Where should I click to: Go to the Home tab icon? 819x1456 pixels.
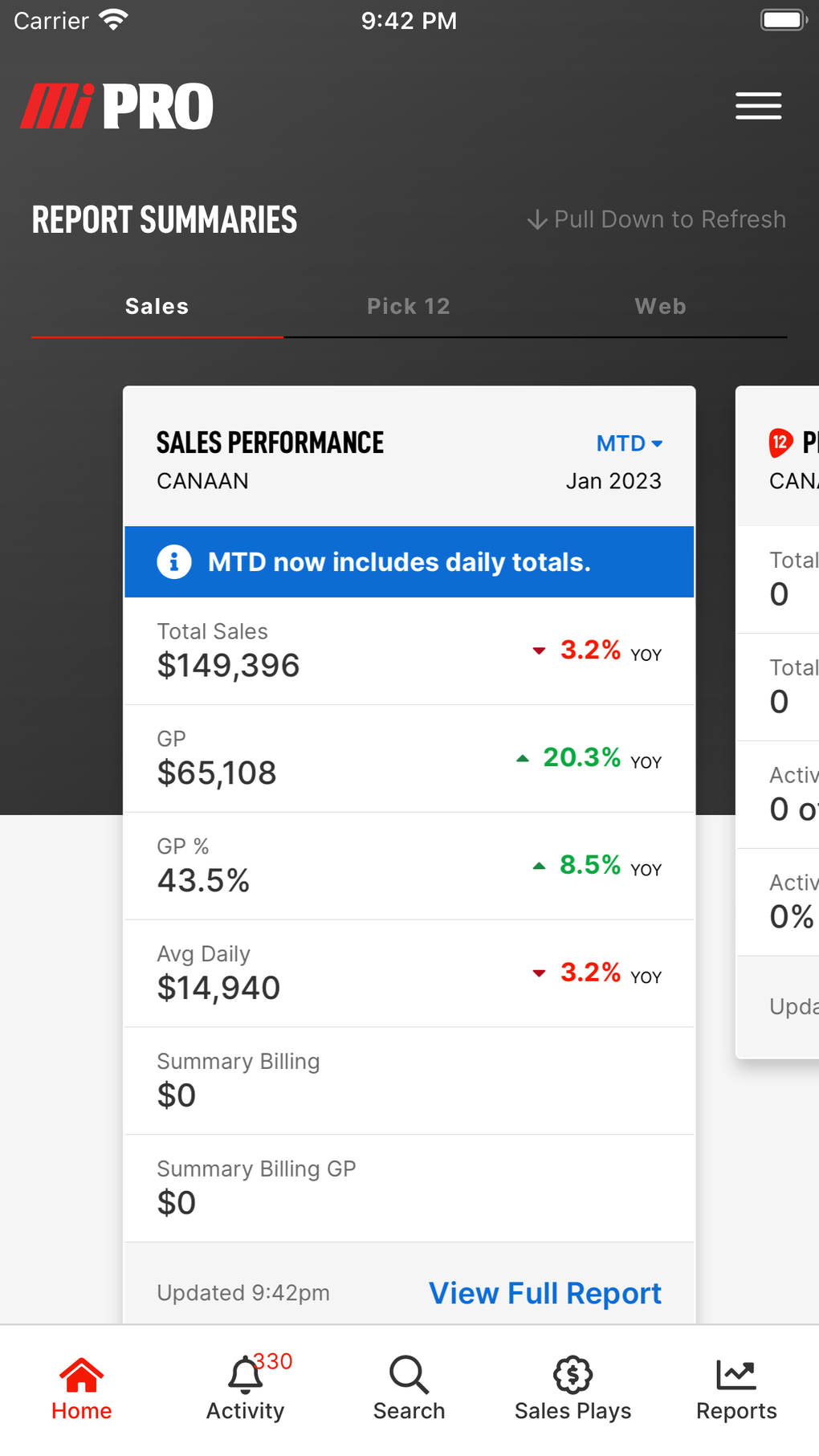(x=82, y=1375)
